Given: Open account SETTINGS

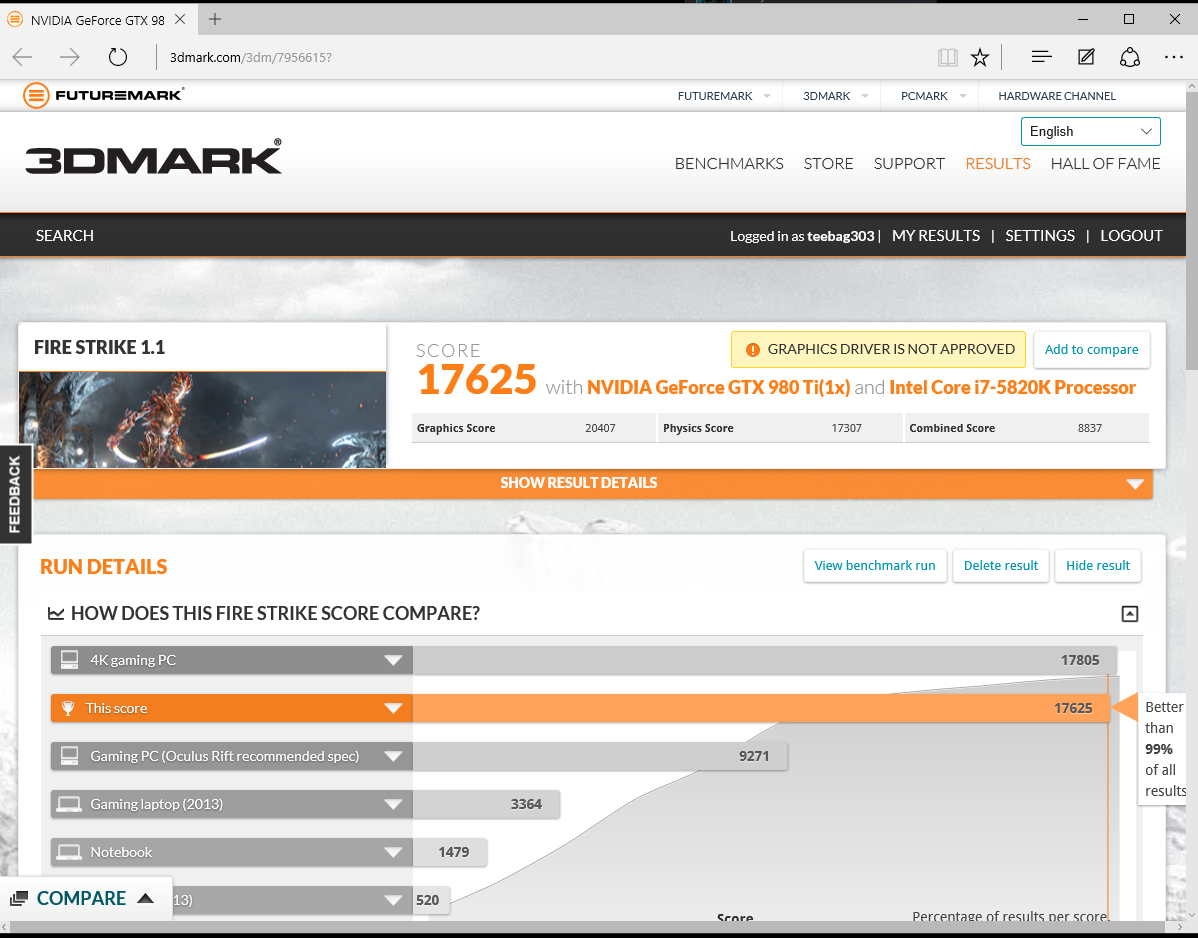Looking at the screenshot, I should click(1040, 235).
